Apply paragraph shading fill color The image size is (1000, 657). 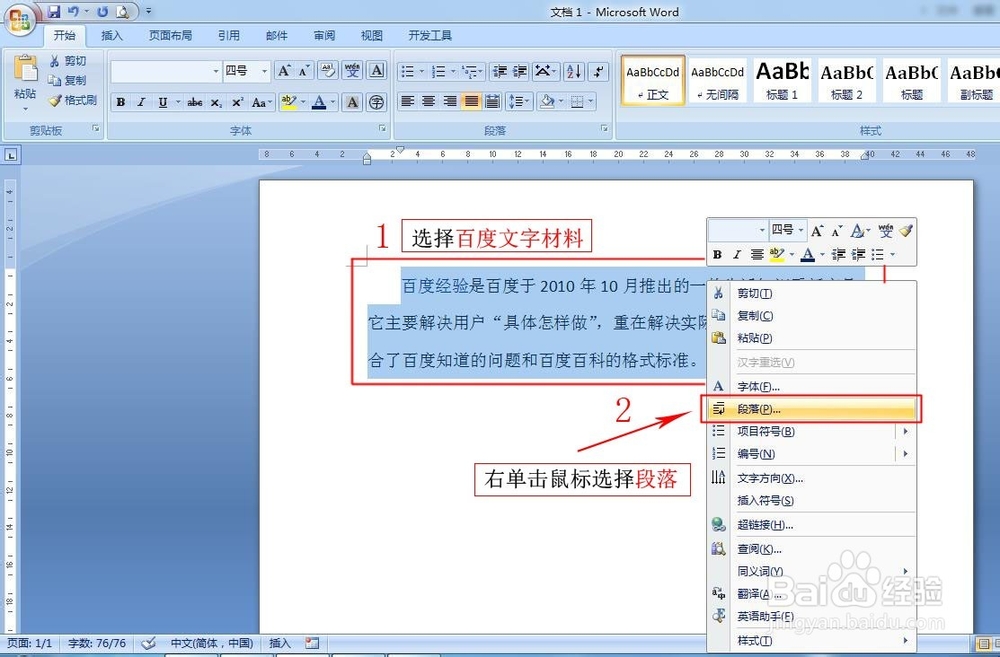tap(547, 102)
